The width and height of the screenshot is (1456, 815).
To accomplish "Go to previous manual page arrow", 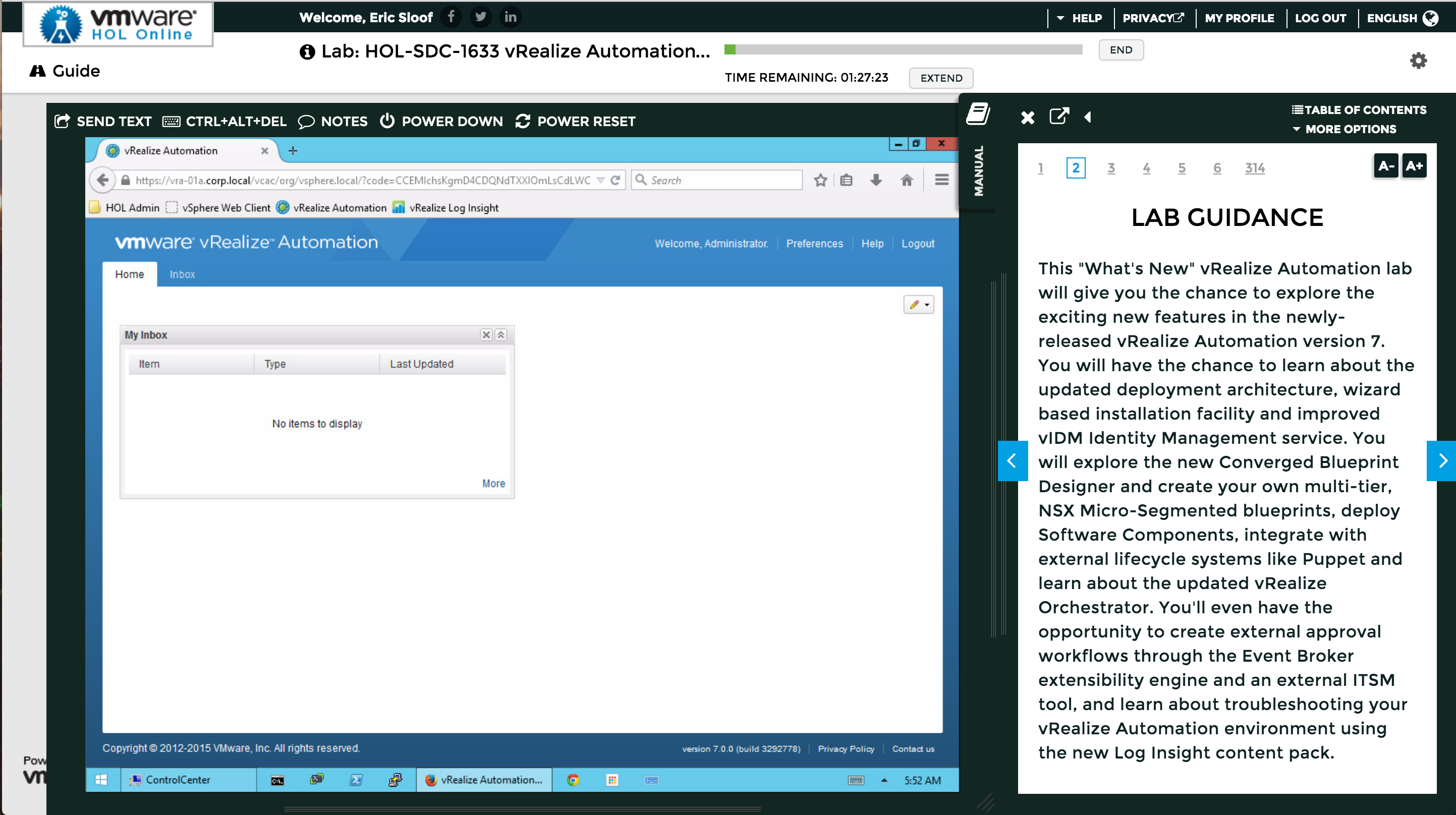I will tap(1013, 461).
